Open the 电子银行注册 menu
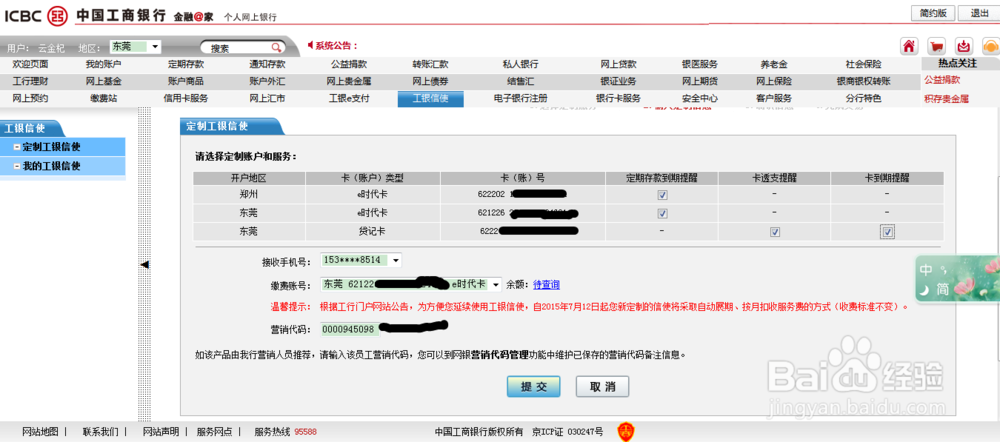 [x=520, y=99]
